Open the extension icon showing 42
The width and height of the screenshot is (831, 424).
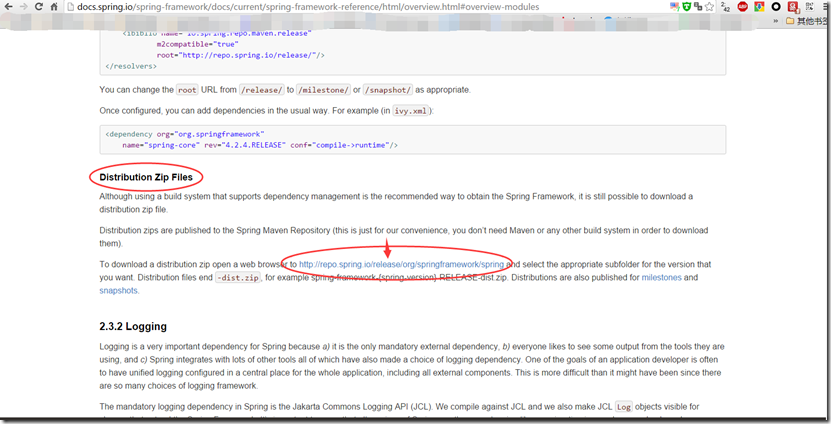click(726, 7)
